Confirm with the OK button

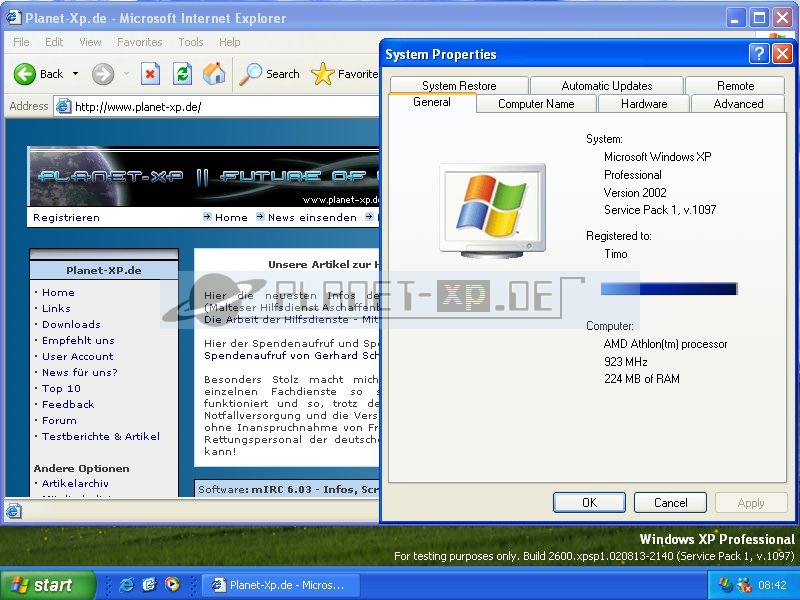[x=589, y=502]
